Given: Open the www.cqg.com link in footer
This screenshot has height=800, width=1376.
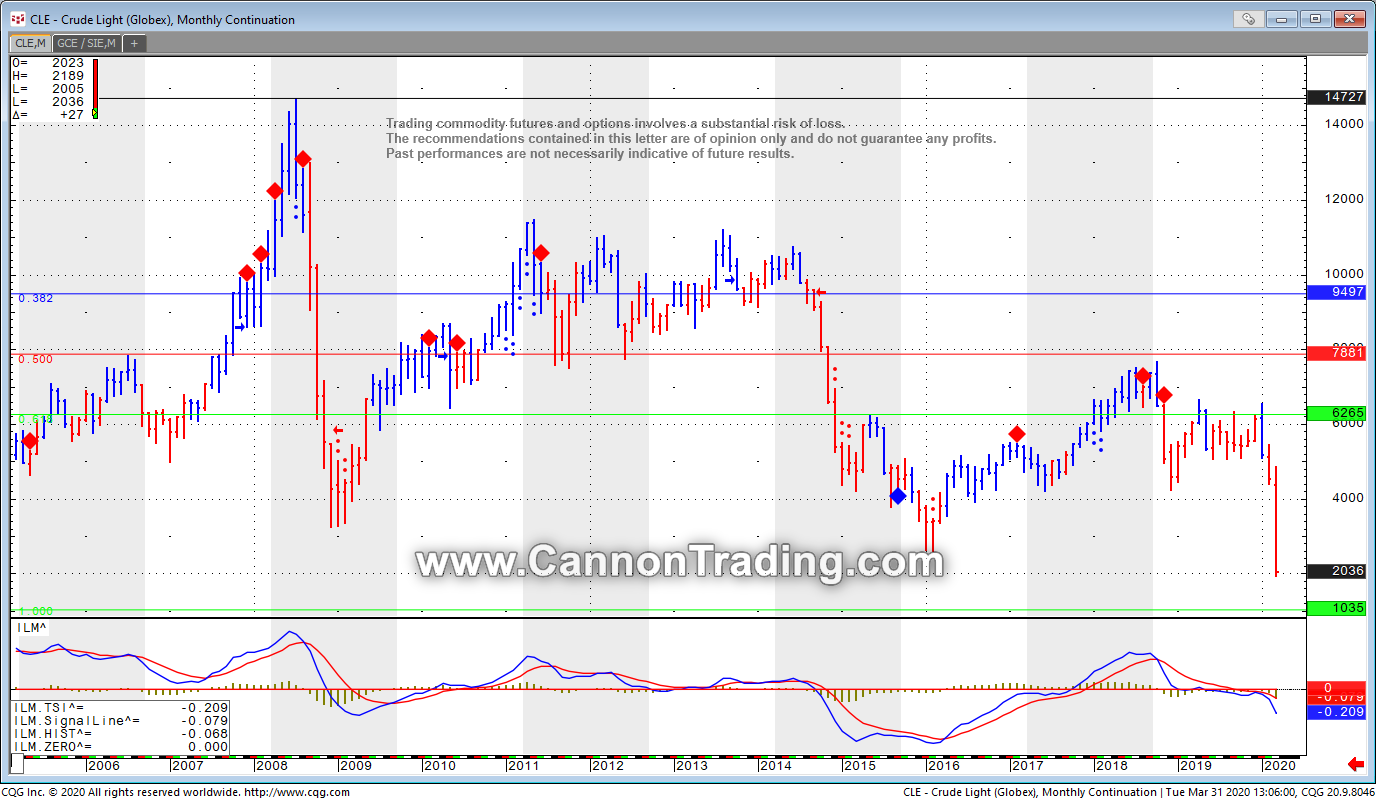Looking at the screenshot, I should pos(296,793).
